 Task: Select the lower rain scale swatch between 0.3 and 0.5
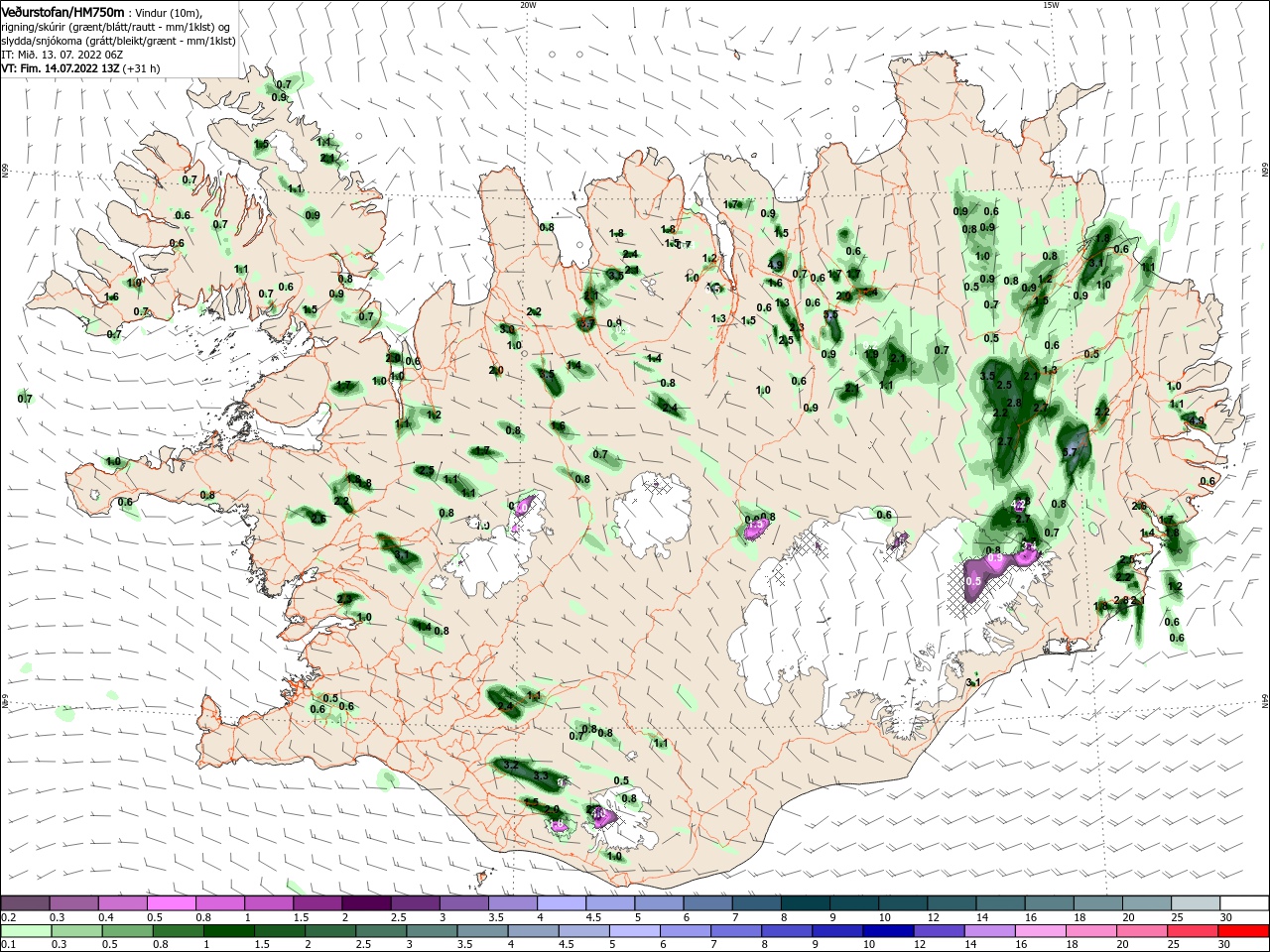(76, 931)
